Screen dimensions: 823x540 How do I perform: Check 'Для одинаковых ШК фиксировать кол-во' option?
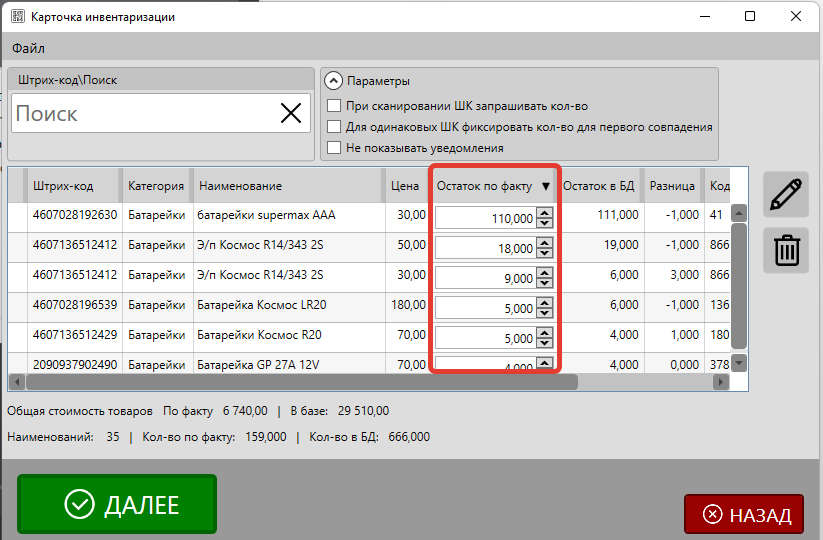[335, 127]
